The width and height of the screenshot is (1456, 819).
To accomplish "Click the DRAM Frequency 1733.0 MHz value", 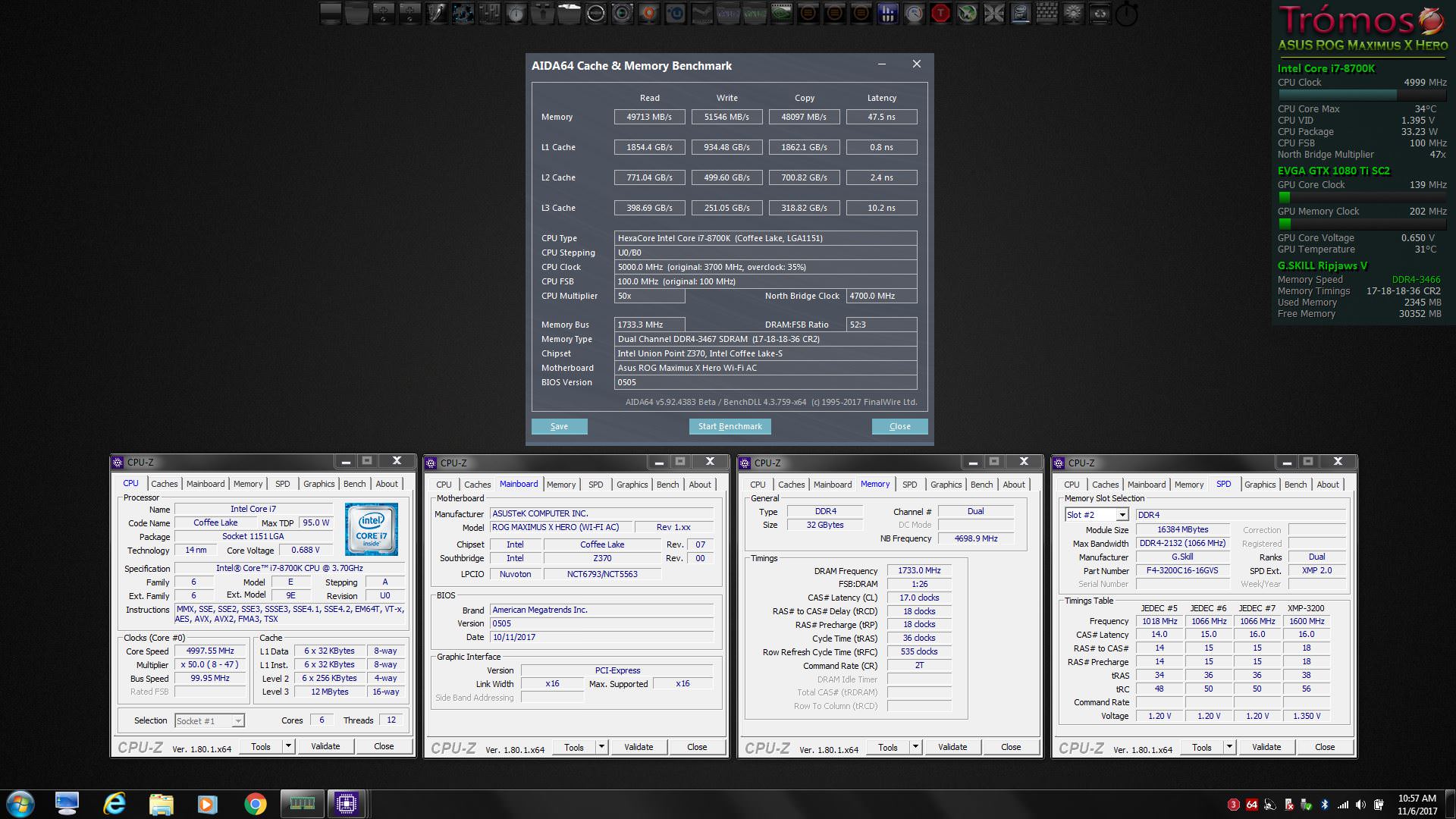I will [x=919, y=570].
